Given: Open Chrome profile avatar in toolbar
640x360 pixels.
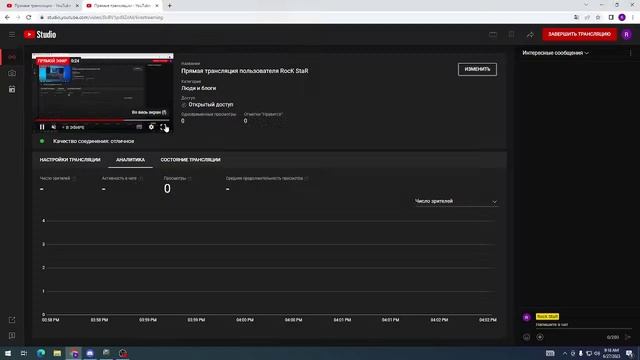Looking at the screenshot, I should [622, 18].
